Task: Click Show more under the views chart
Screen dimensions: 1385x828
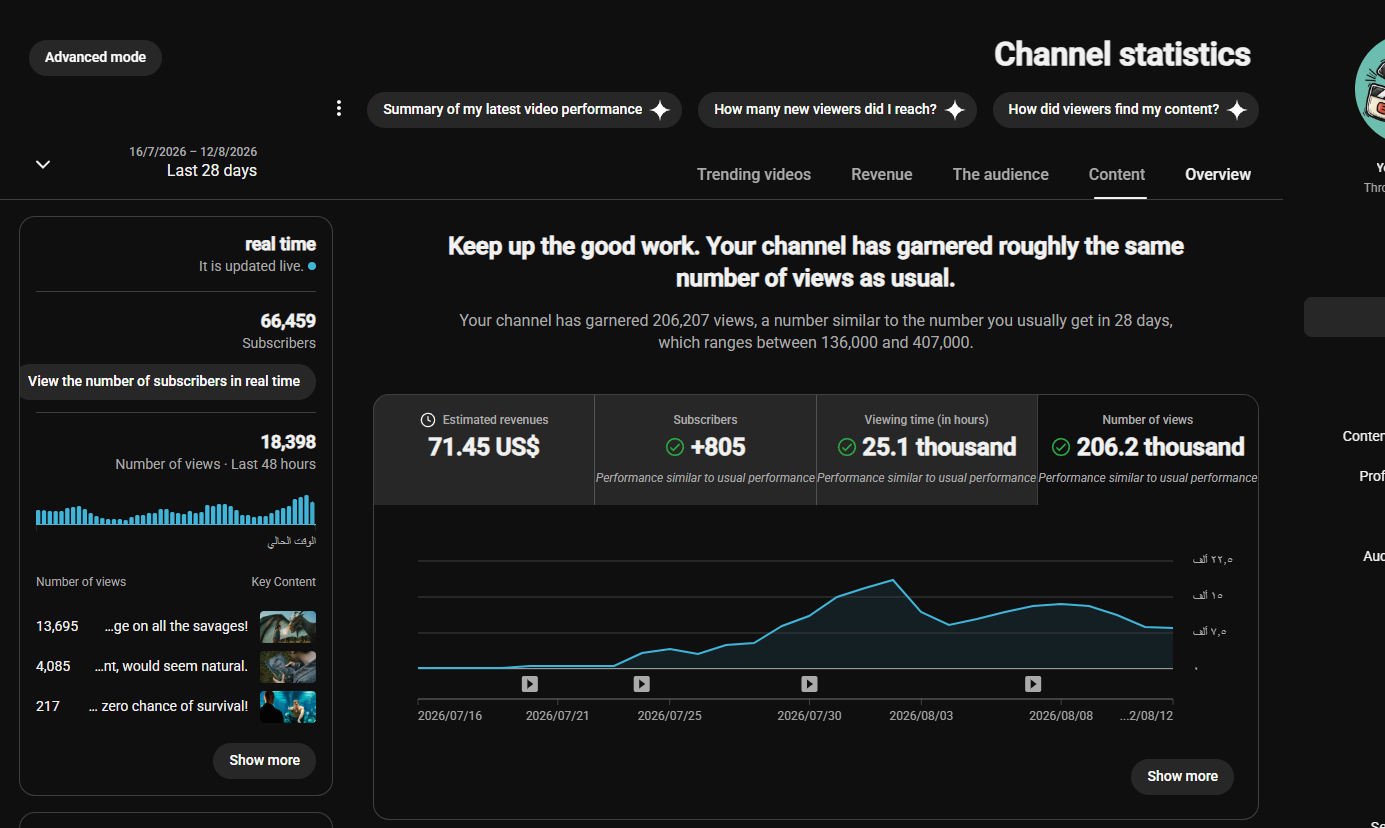Action: tap(1182, 776)
